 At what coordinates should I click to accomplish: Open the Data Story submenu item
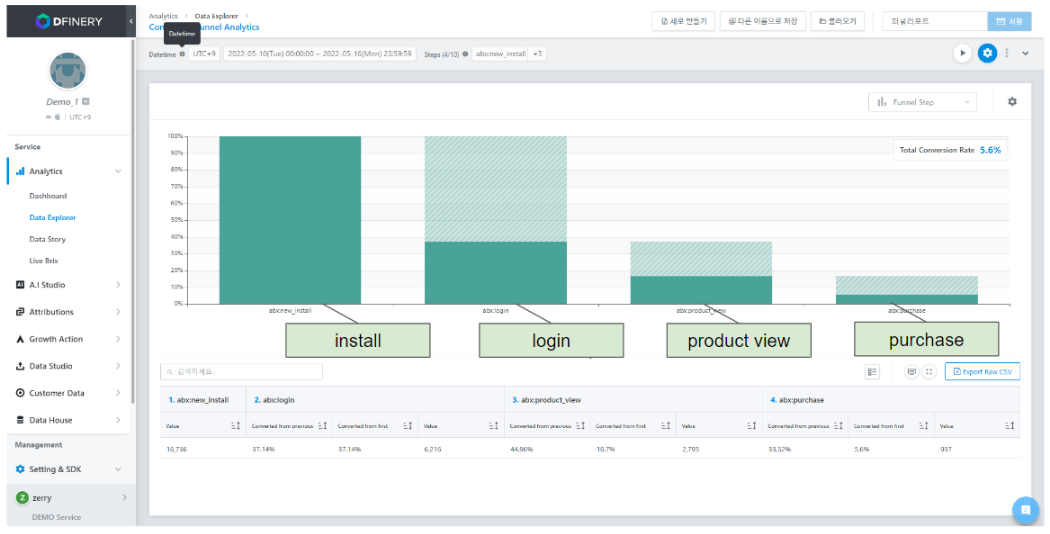tap(48, 239)
